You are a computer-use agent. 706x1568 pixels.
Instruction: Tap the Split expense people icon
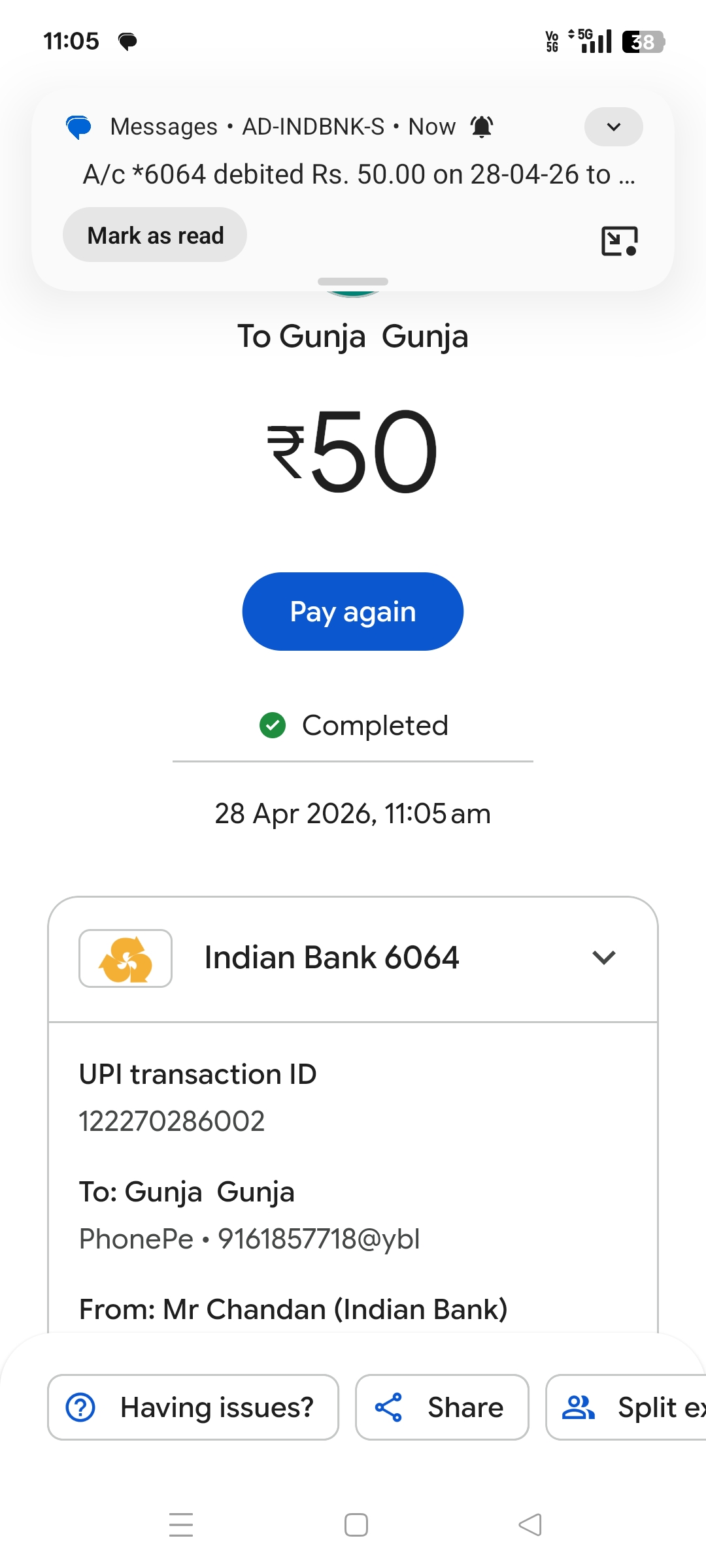(579, 1407)
